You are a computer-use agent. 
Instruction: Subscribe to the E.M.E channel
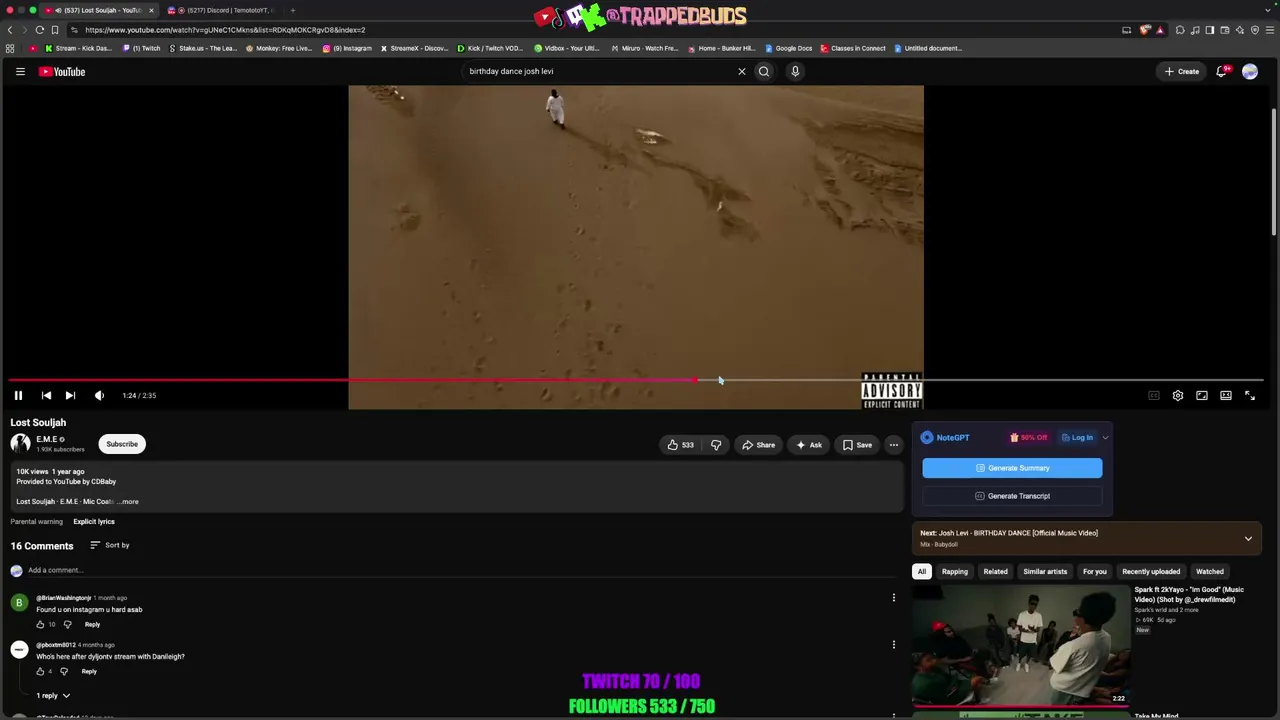point(122,444)
